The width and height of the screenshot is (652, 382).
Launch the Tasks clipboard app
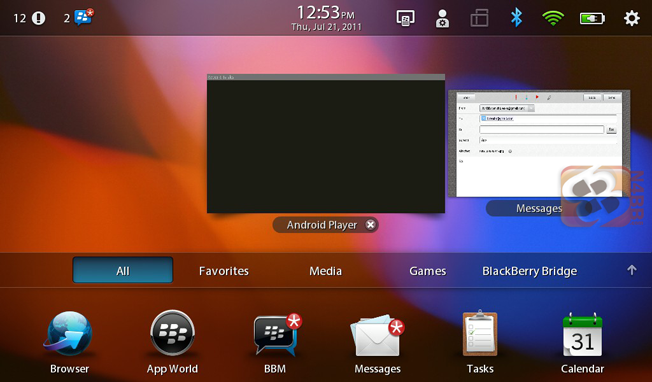pyautogui.click(x=480, y=334)
